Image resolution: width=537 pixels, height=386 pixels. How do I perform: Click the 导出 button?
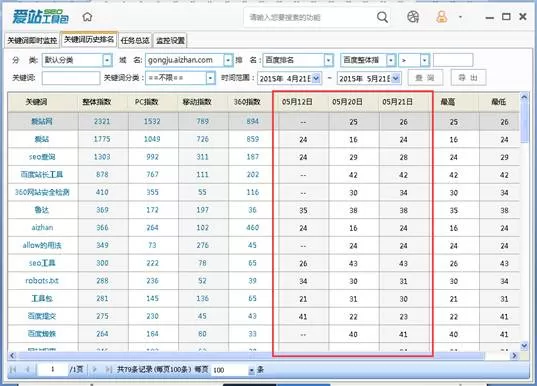pos(468,78)
